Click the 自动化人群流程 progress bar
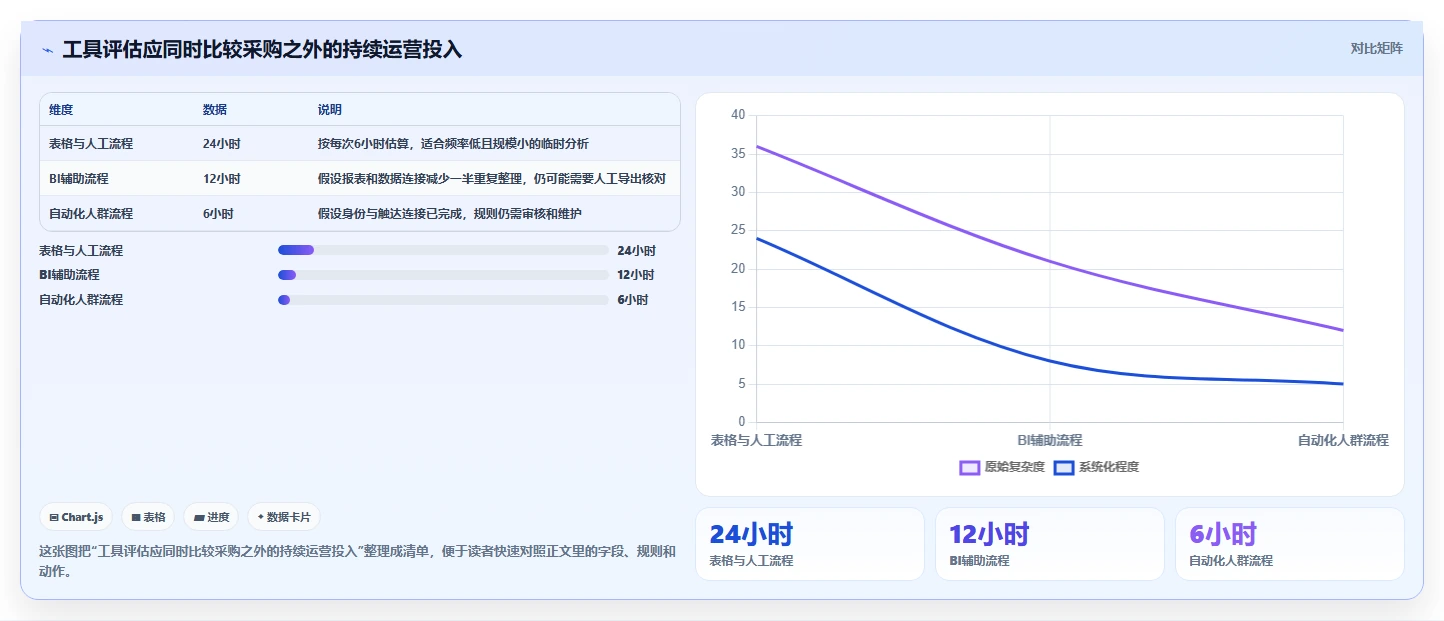This screenshot has height=621, width=1444. tap(443, 300)
